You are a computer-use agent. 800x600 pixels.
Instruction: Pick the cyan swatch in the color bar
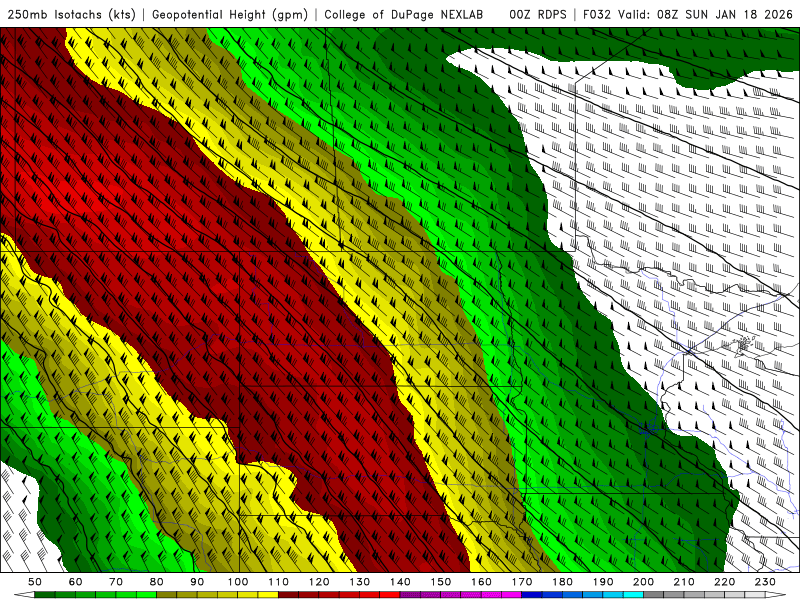click(x=633, y=594)
